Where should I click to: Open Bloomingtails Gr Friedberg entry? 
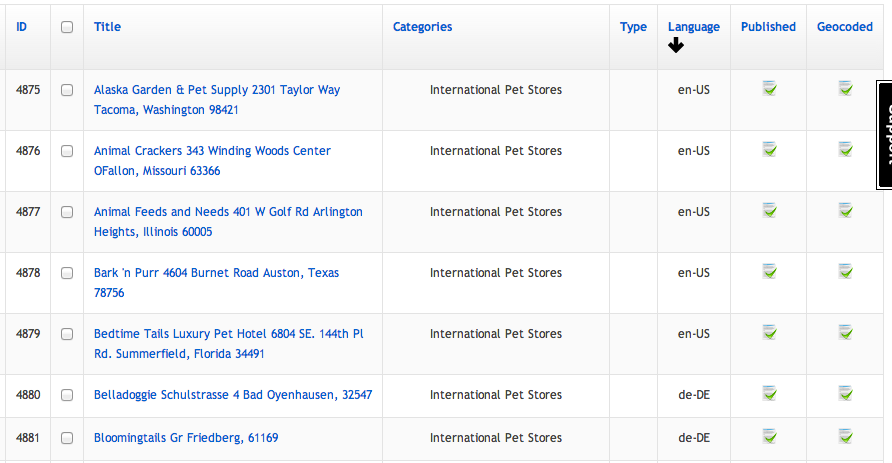tap(186, 438)
